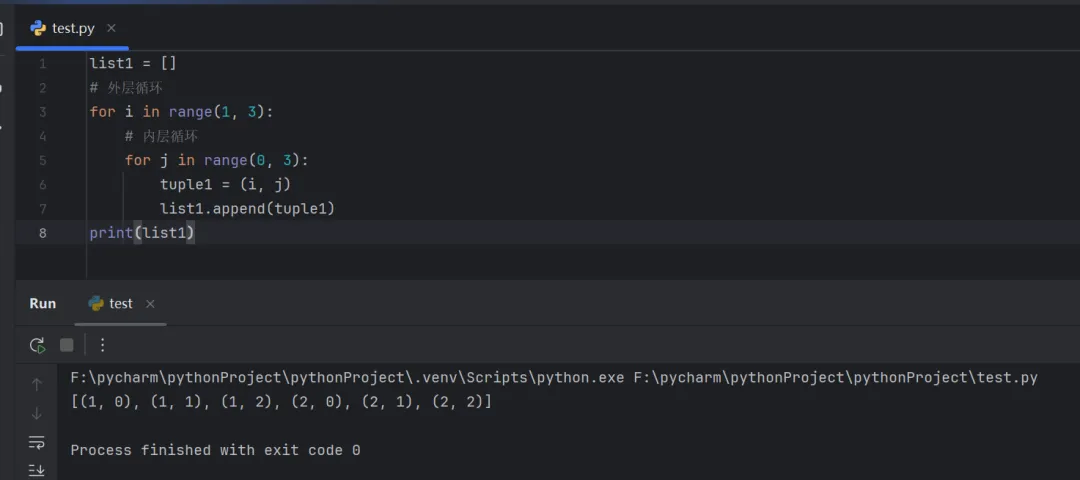Screen dimensions: 1080x480
Task: Click the 'Process finished with exit code 0' text
Action: [x=215, y=450]
